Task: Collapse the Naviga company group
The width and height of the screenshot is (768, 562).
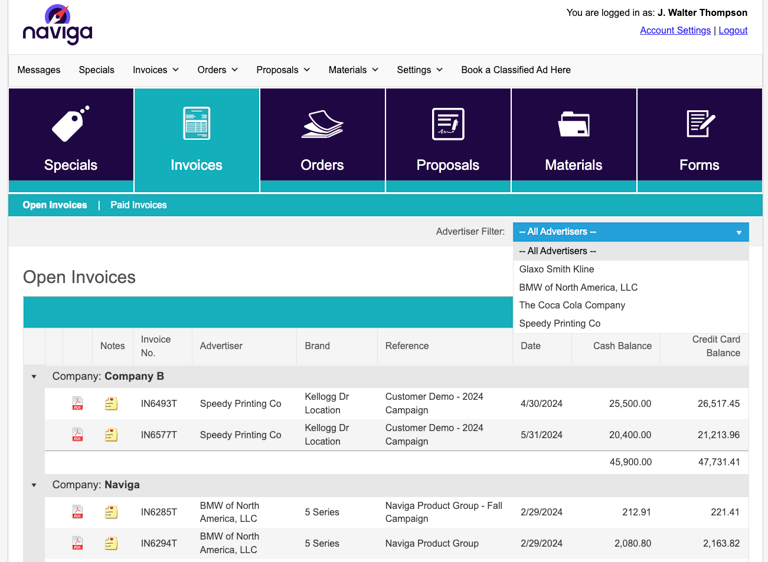Action: [x=34, y=485]
